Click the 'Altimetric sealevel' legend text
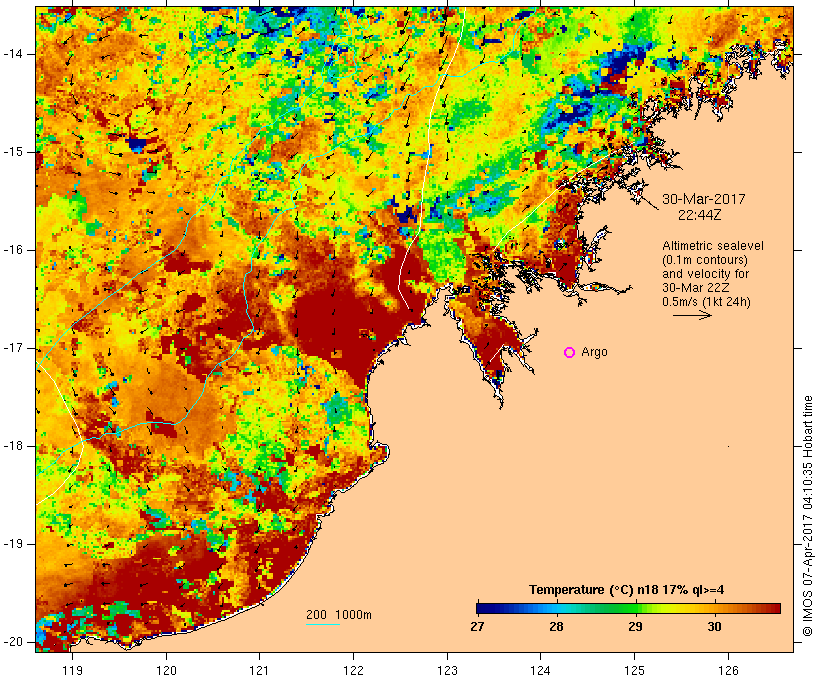This screenshot has width=820, height=680. pyautogui.click(x=713, y=246)
